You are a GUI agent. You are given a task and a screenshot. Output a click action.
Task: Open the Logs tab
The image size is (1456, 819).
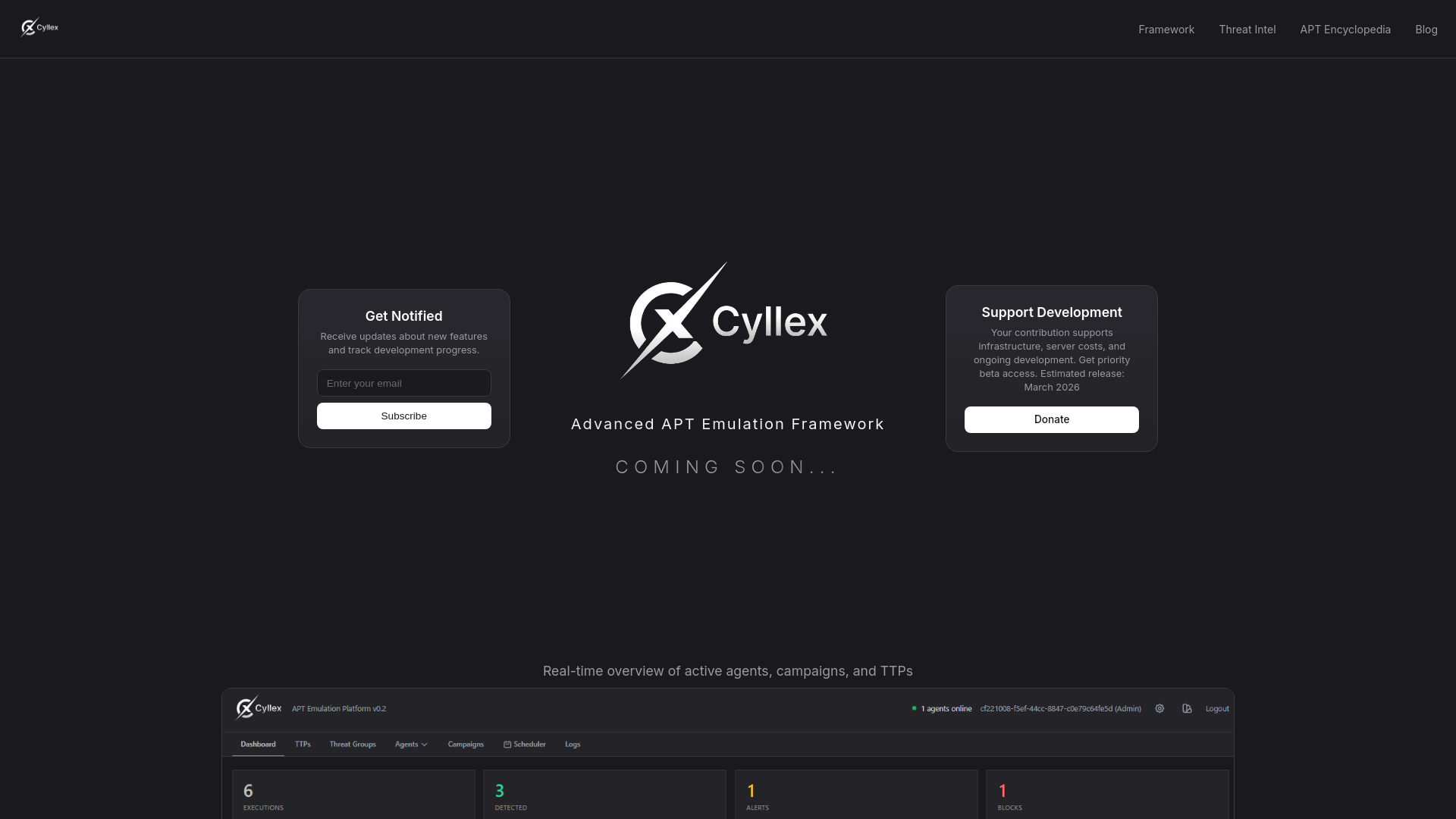click(x=572, y=744)
